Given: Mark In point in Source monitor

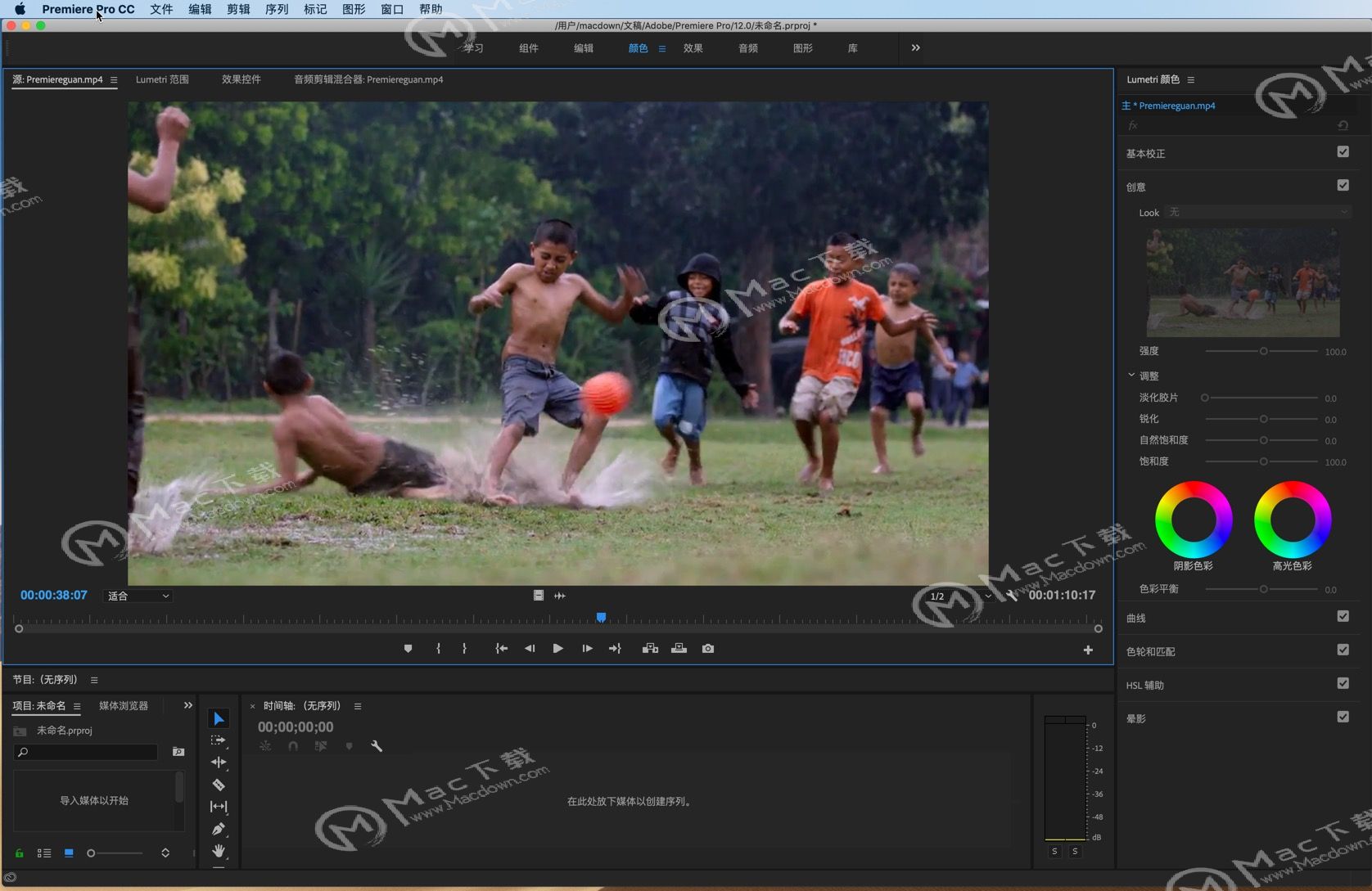Looking at the screenshot, I should tap(439, 649).
